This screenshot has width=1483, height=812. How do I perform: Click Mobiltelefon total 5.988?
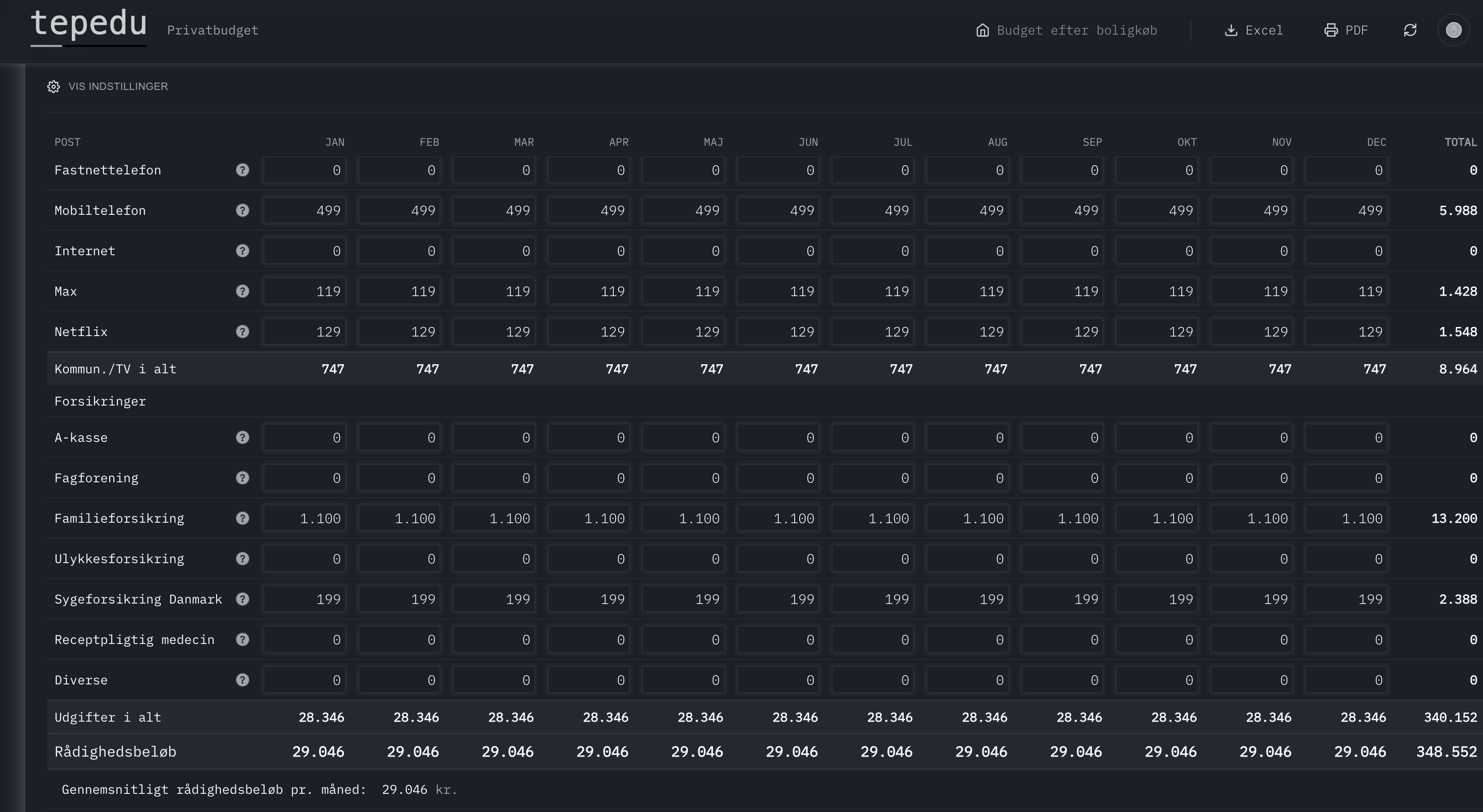click(x=1458, y=210)
